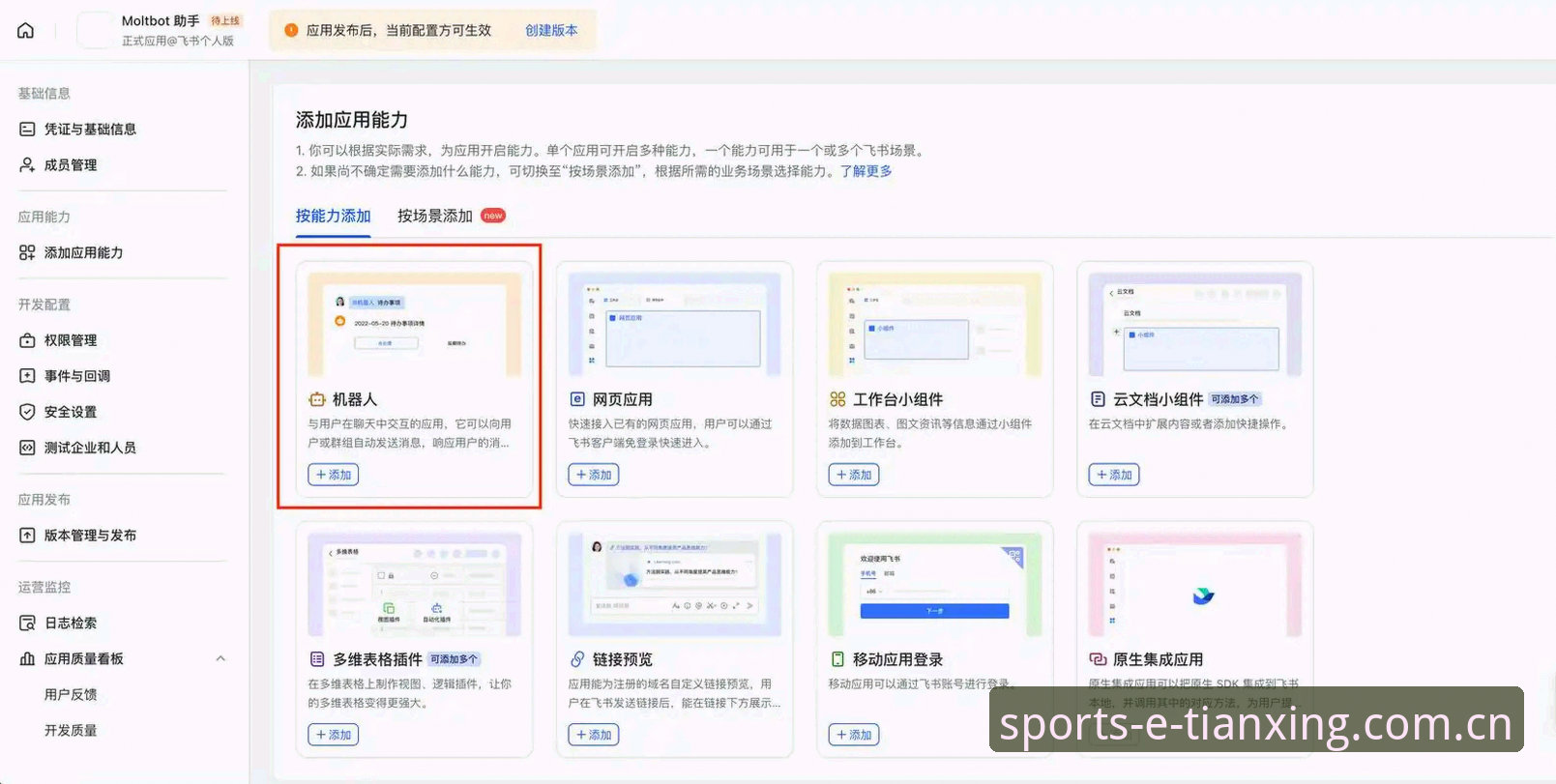This screenshot has width=1556, height=784.
Task: Click 了解更多 link
Action: click(x=866, y=171)
